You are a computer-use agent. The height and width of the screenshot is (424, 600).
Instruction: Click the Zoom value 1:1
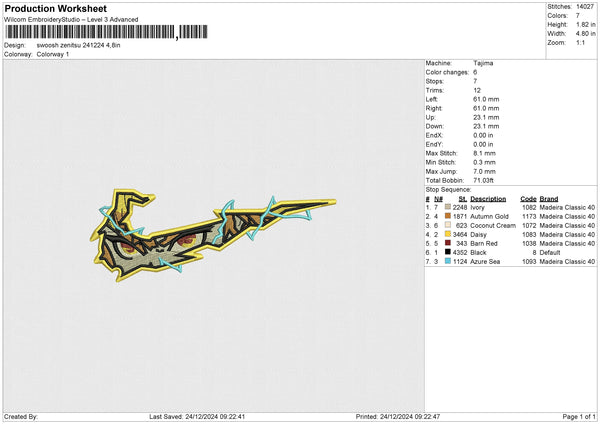(580, 42)
